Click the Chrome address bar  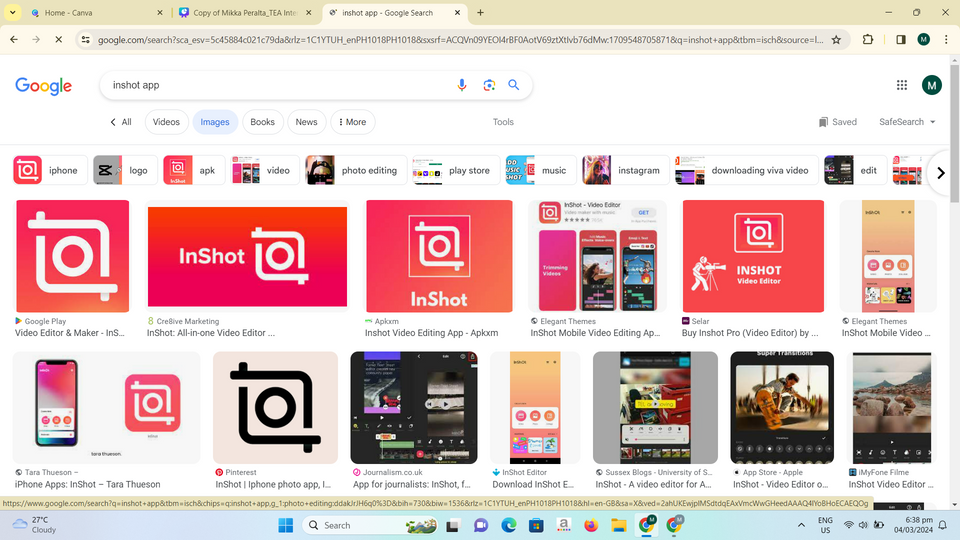point(459,40)
